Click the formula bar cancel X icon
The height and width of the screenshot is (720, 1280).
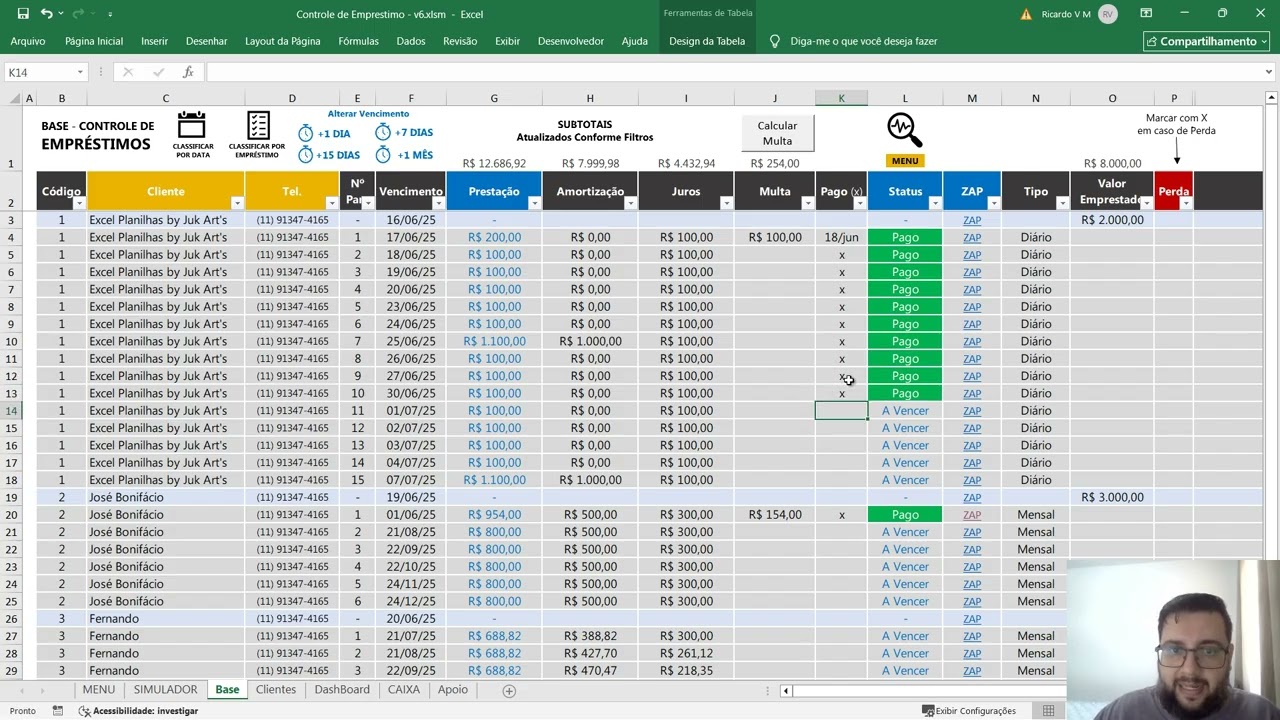point(128,72)
